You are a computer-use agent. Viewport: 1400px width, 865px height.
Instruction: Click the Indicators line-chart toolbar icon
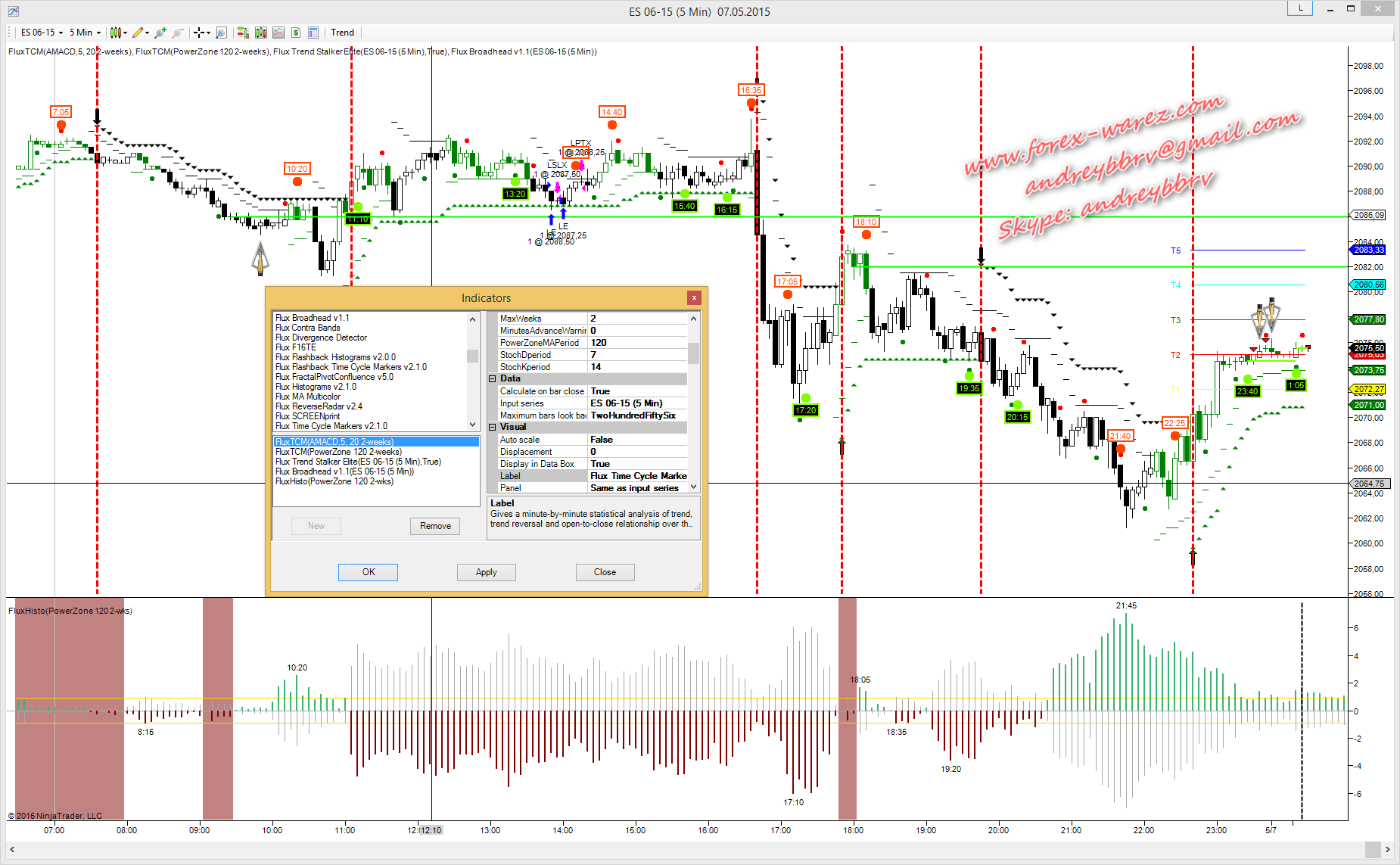[278, 33]
